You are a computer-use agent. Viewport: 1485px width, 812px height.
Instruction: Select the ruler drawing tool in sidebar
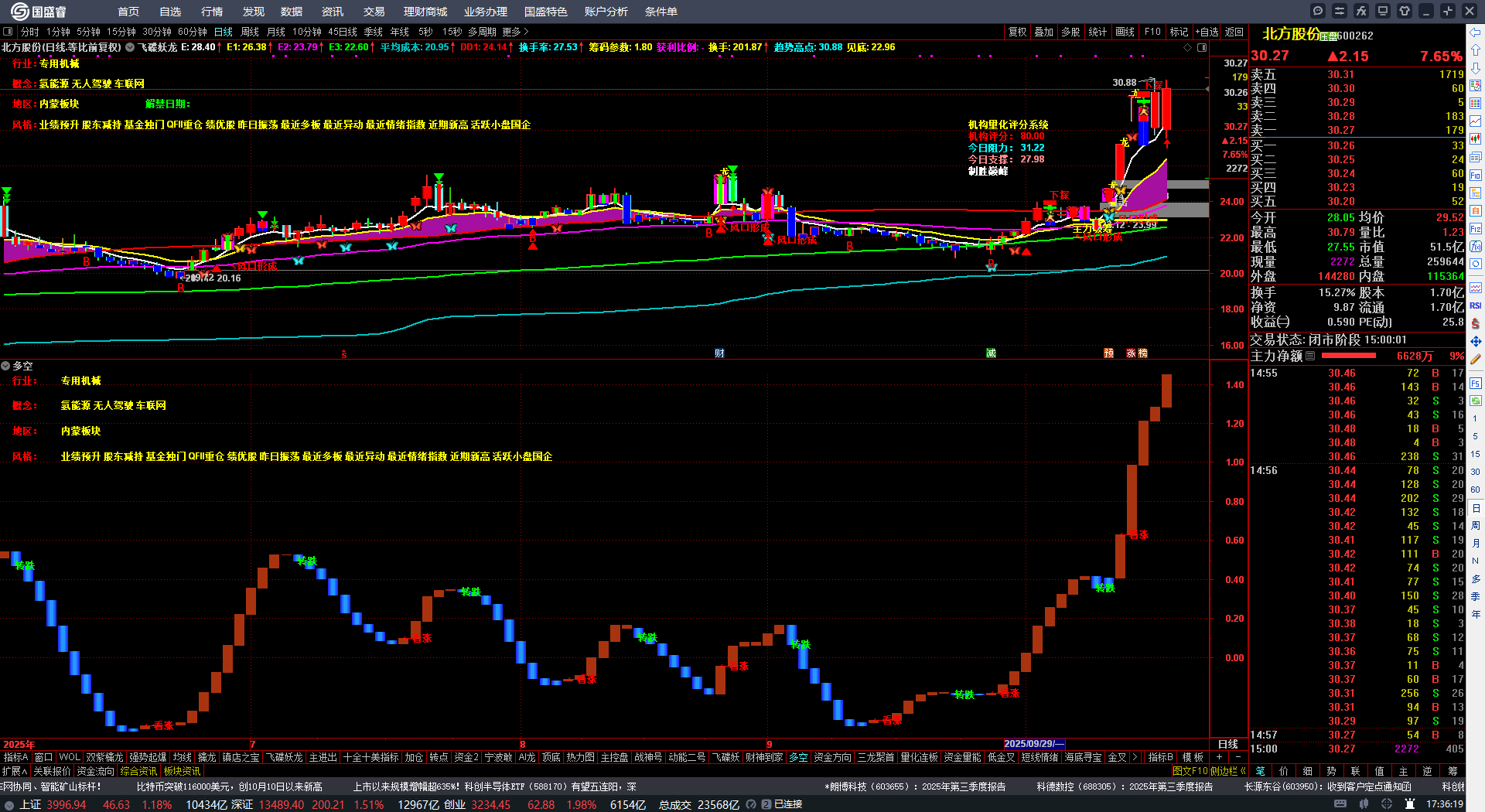tap(1476, 360)
